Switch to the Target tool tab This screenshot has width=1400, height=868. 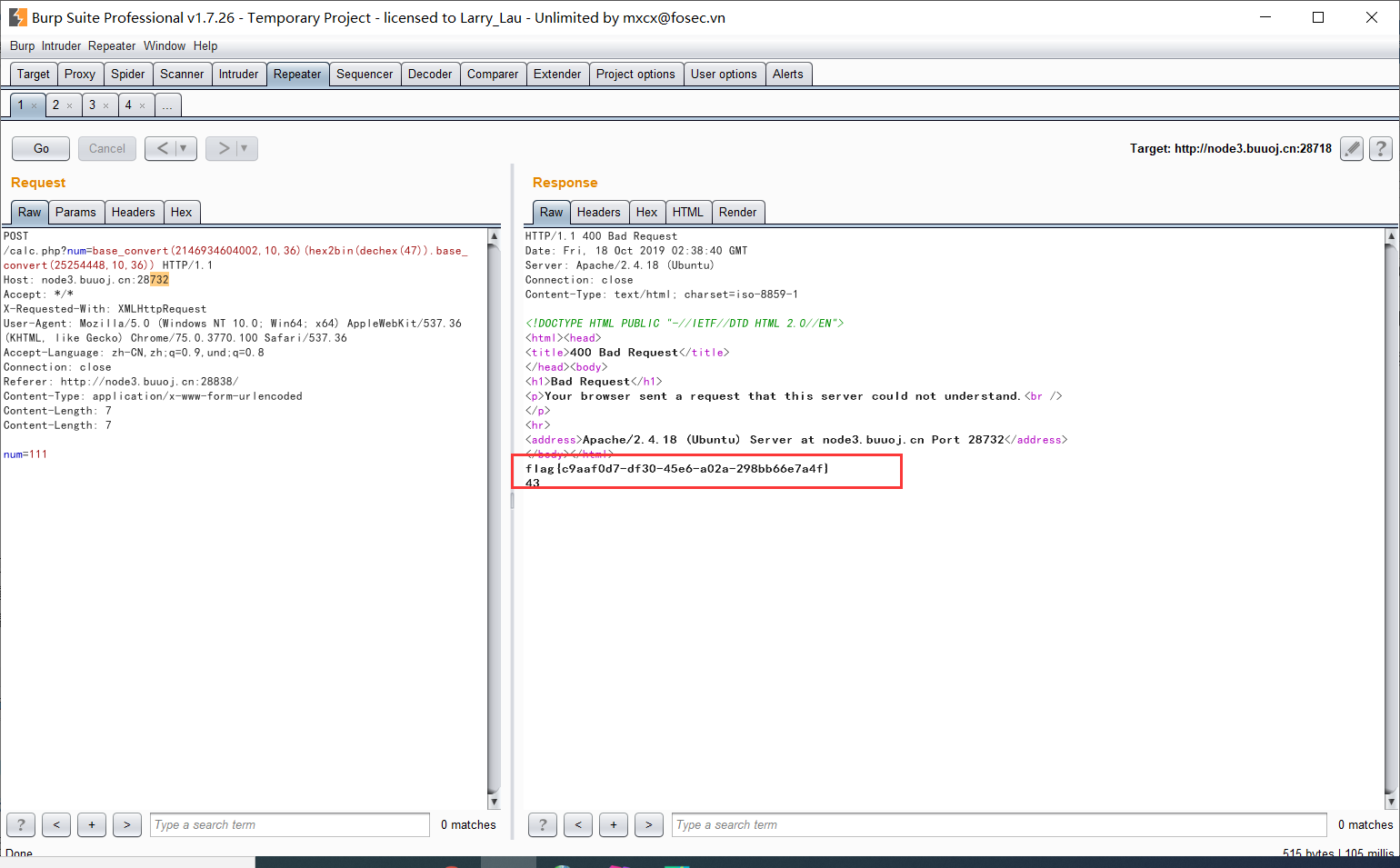(34, 75)
